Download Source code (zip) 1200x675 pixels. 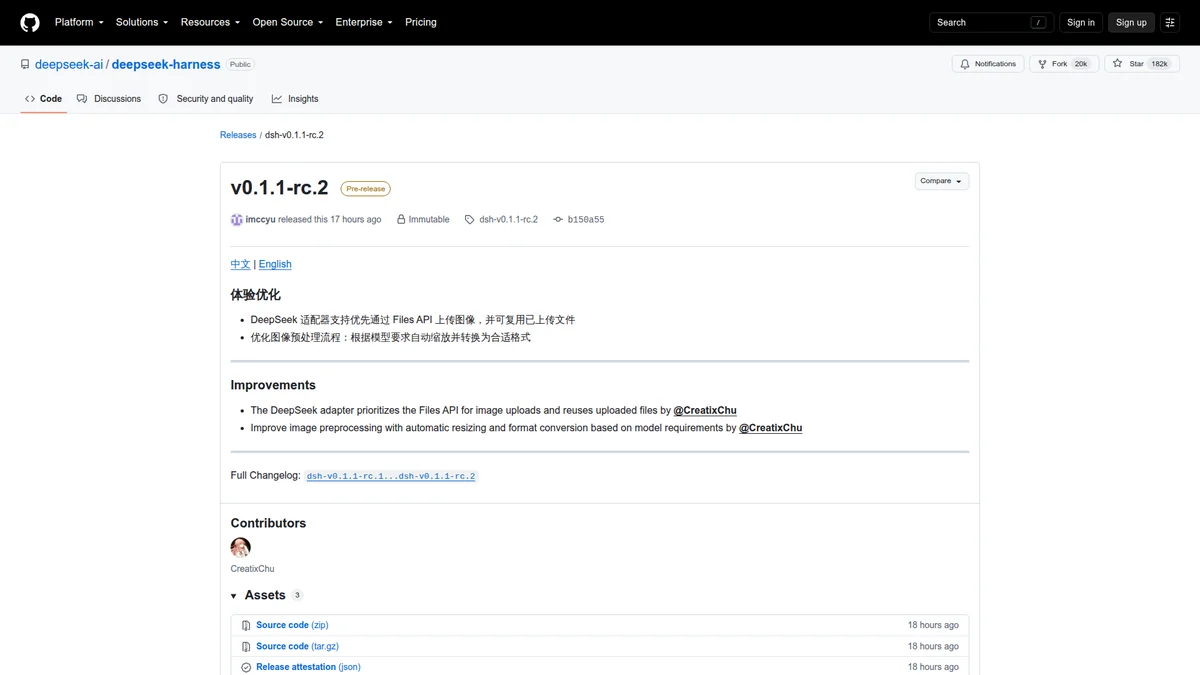[292, 625]
